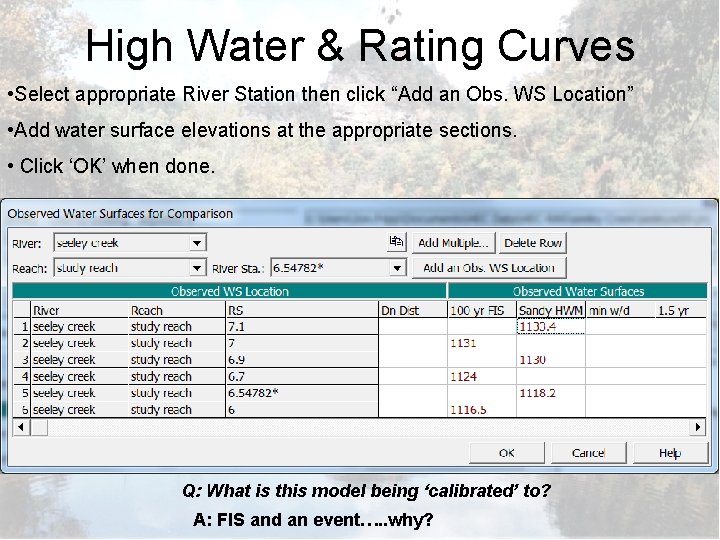This screenshot has width=720, height=540.
Task: Click the Cancel button
Action: tap(589, 453)
